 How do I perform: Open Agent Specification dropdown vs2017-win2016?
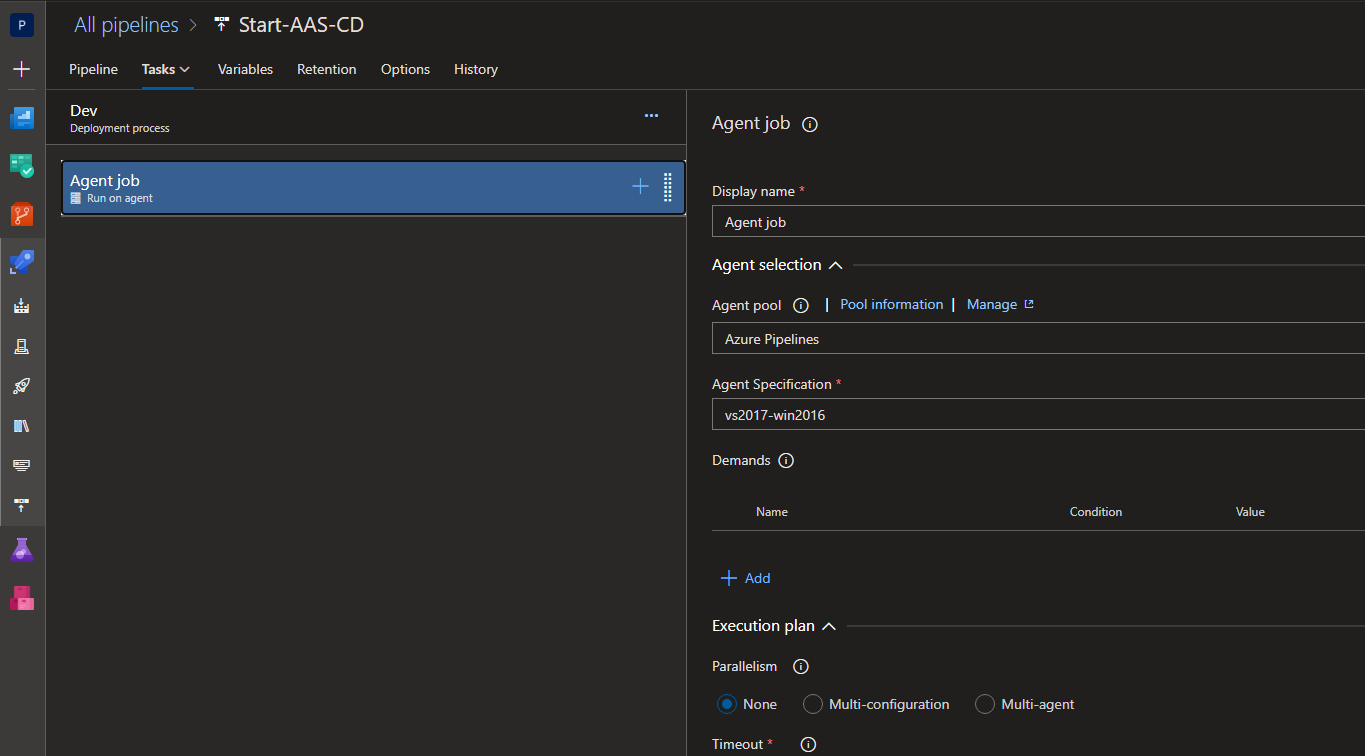click(x=1038, y=414)
